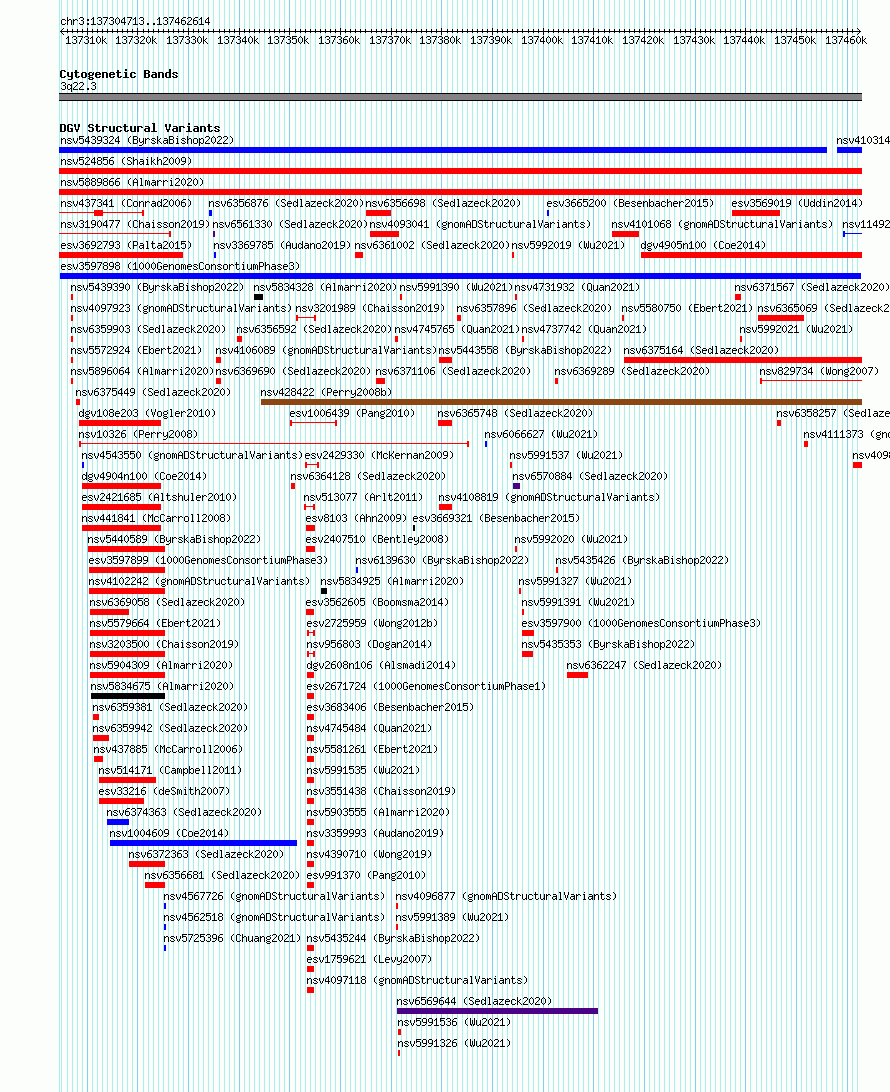Click nsv4731932 (Quan2021) label

click(577, 287)
